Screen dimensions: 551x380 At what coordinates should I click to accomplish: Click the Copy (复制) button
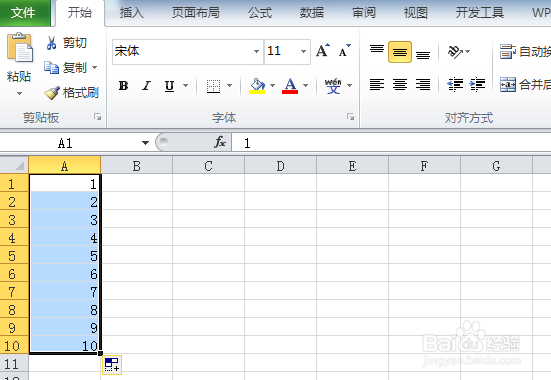(x=66, y=67)
